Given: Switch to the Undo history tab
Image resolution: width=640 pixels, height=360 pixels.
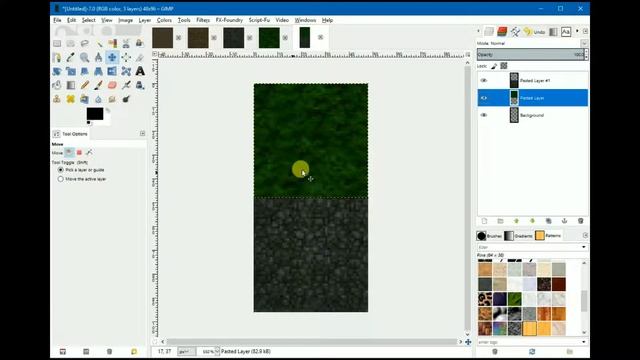Looking at the screenshot, I should pos(534,31).
